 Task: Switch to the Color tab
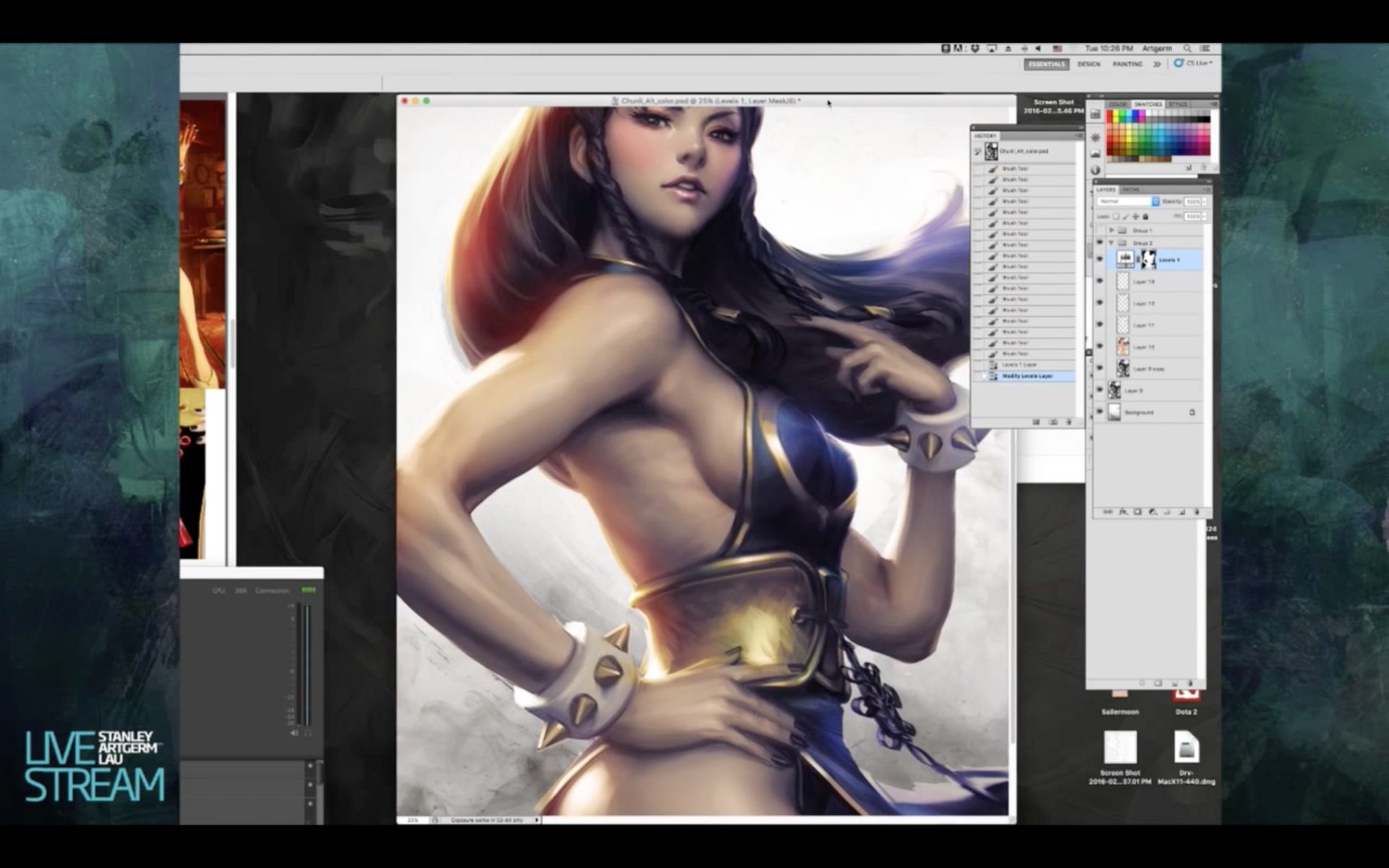coord(1118,104)
